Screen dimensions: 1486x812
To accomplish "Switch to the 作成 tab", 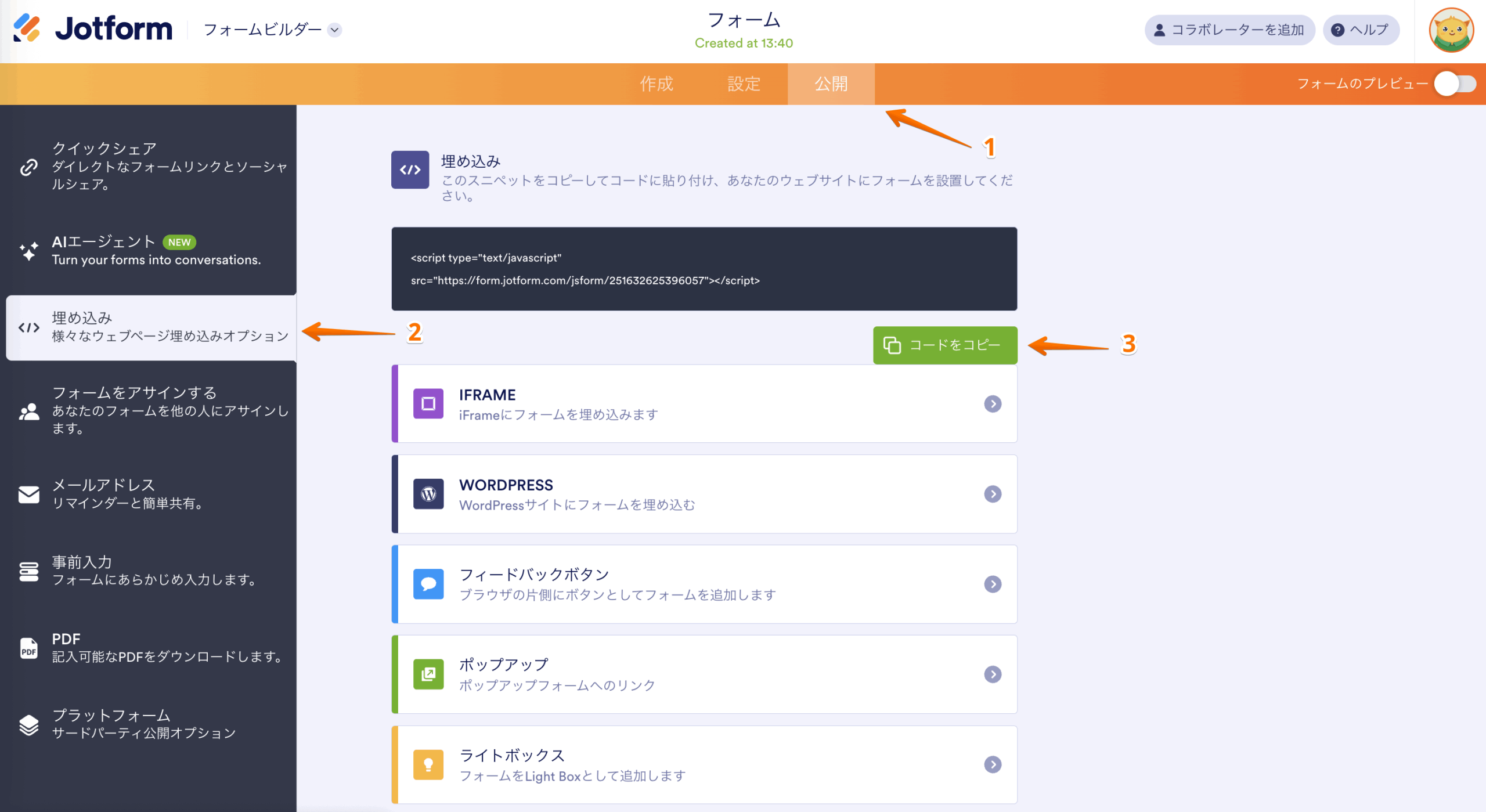I will coord(657,84).
